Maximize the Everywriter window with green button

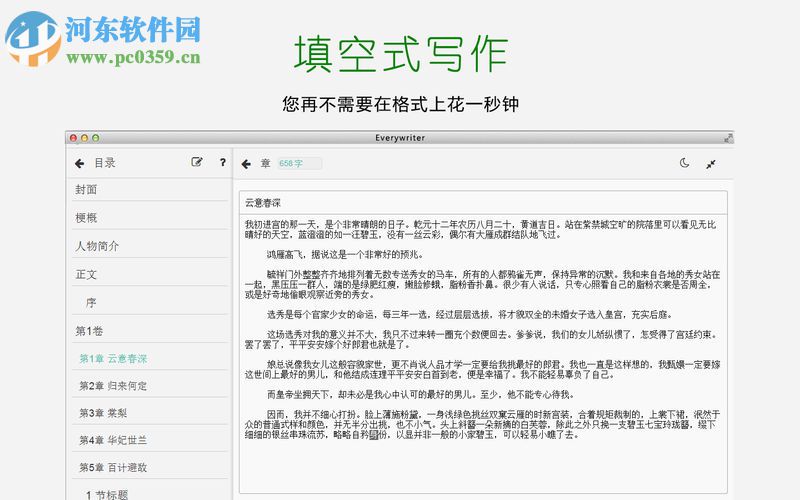[x=95, y=138]
